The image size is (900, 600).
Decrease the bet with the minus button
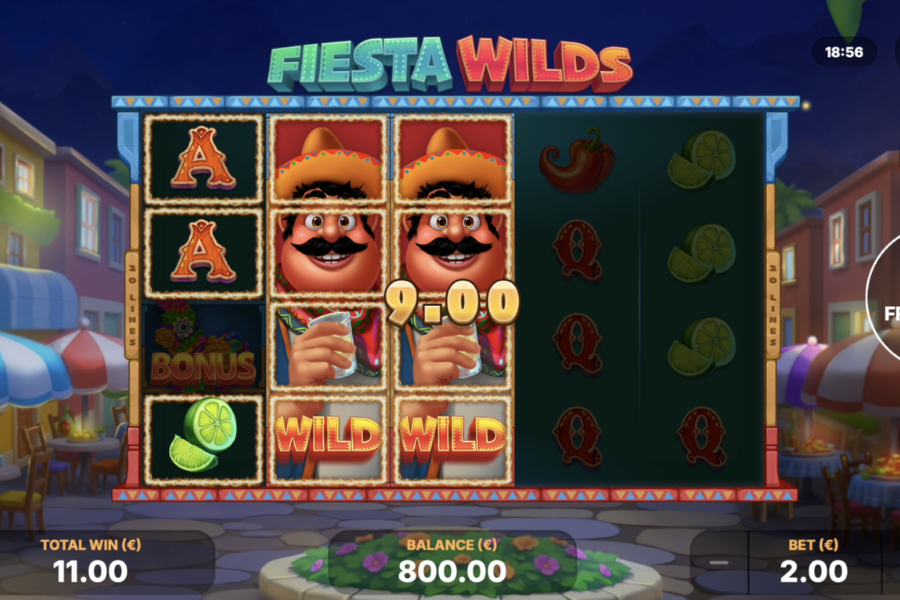coord(719,563)
